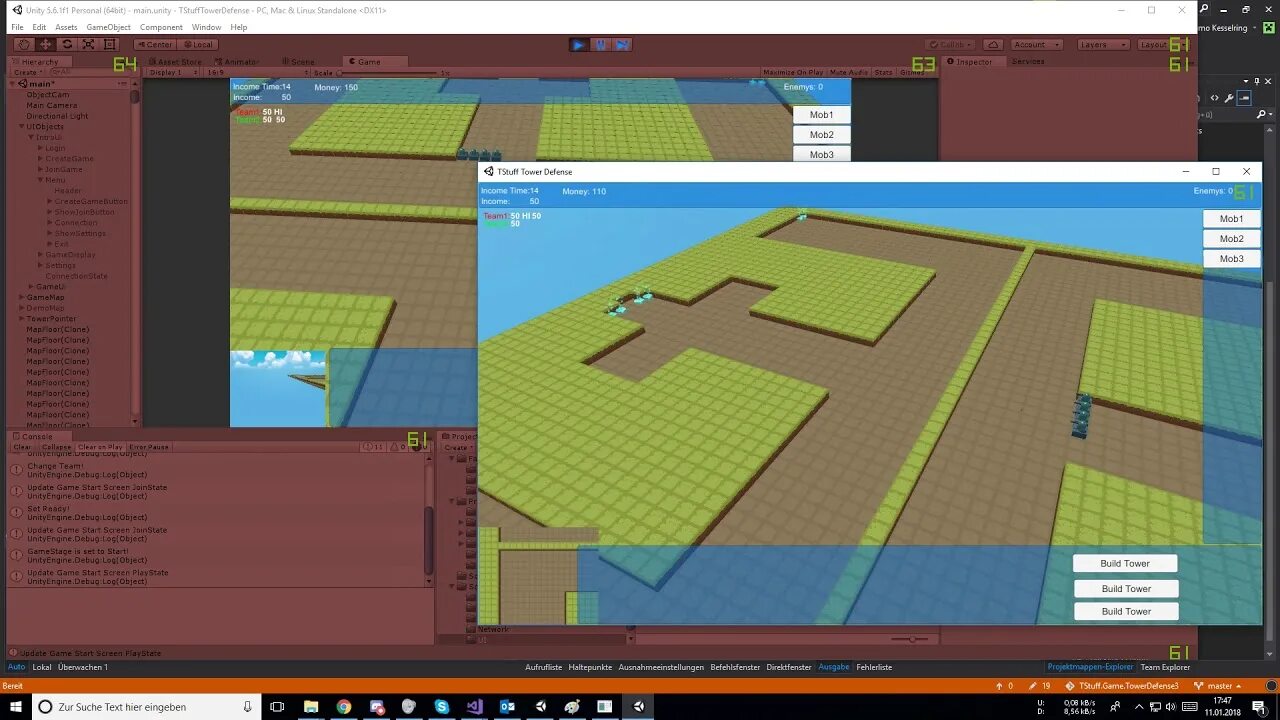Open Skype from the taskbar

(x=442, y=707)
